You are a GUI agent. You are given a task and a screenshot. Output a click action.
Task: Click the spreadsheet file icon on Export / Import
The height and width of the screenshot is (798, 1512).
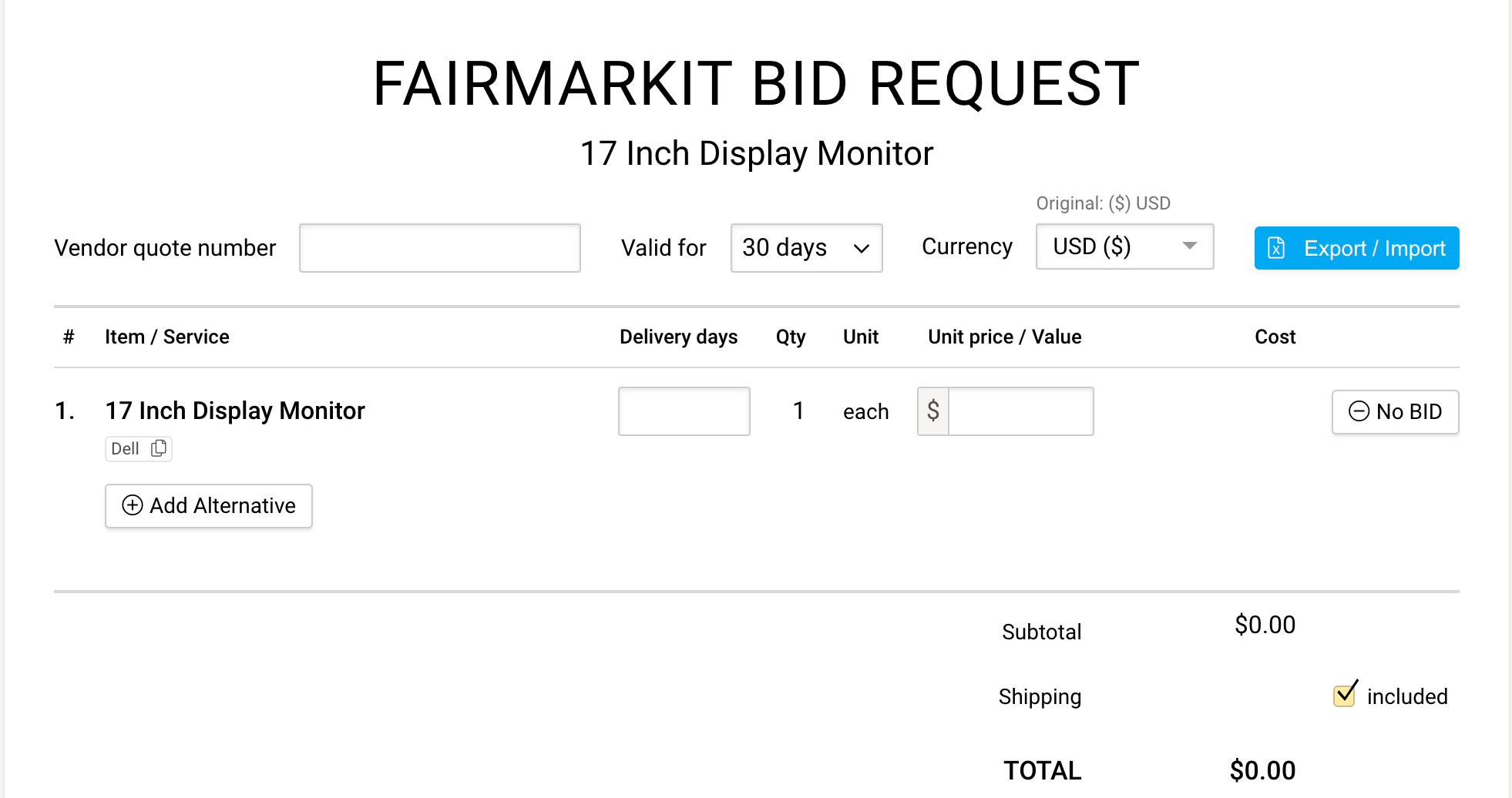point(1276,248)
